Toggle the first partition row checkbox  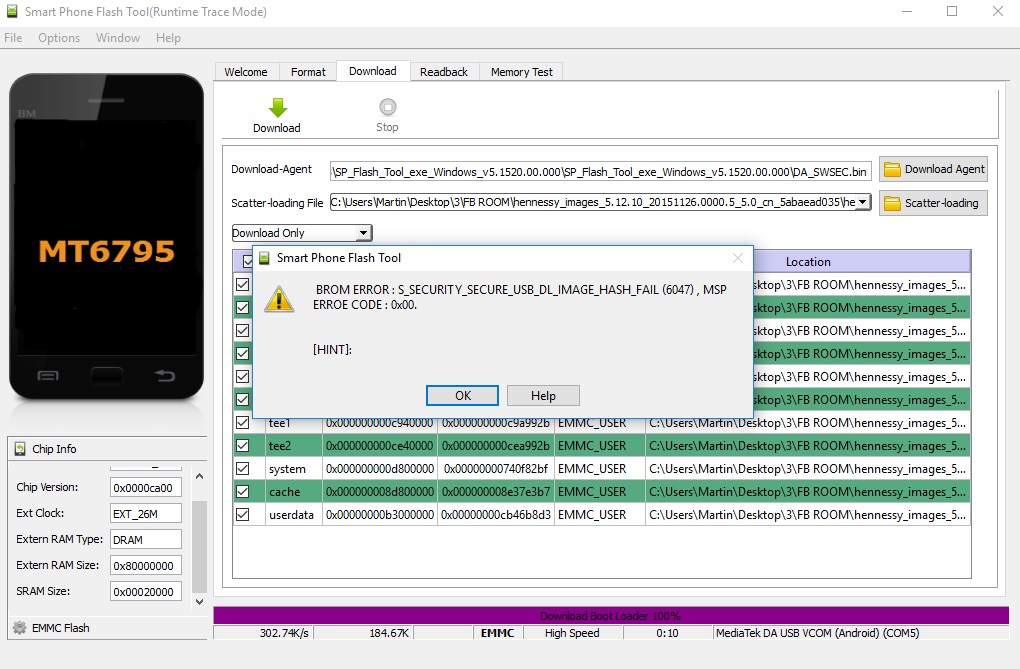(243, 284)
